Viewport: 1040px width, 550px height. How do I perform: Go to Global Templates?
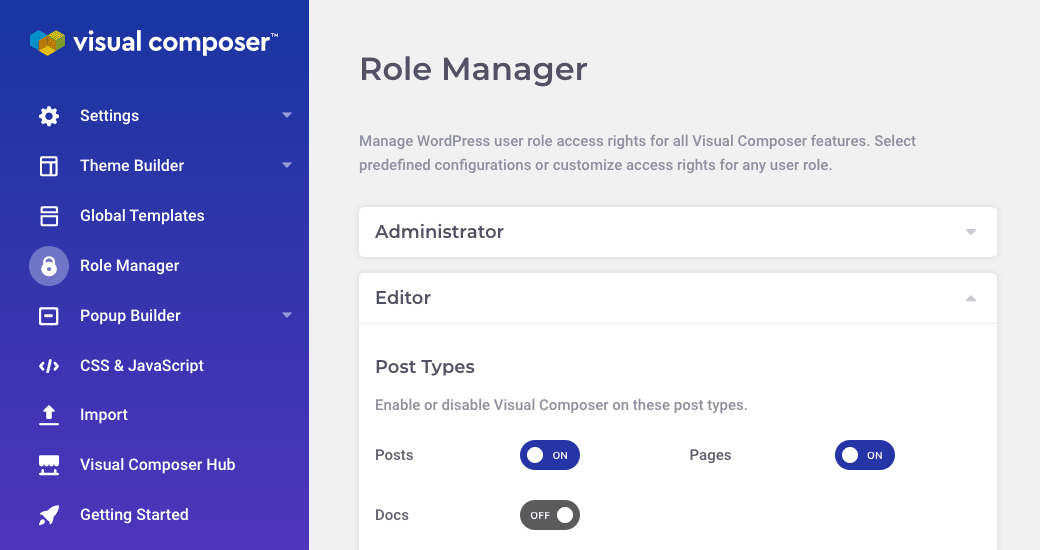[x=142, y=216]
